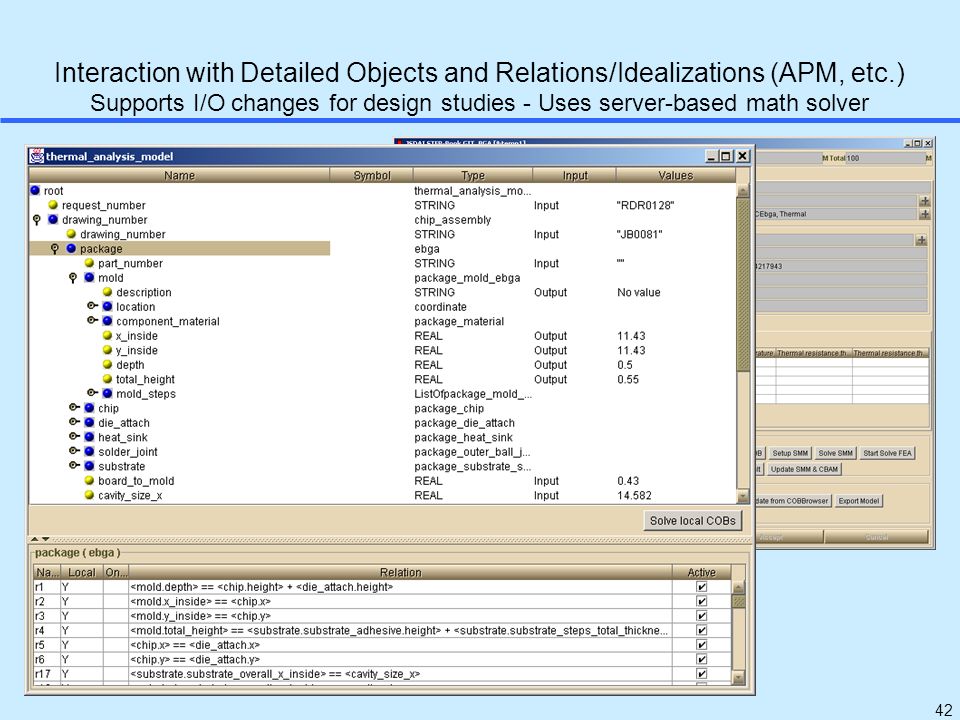Click yellow icon beside depth

coord(108,364)
